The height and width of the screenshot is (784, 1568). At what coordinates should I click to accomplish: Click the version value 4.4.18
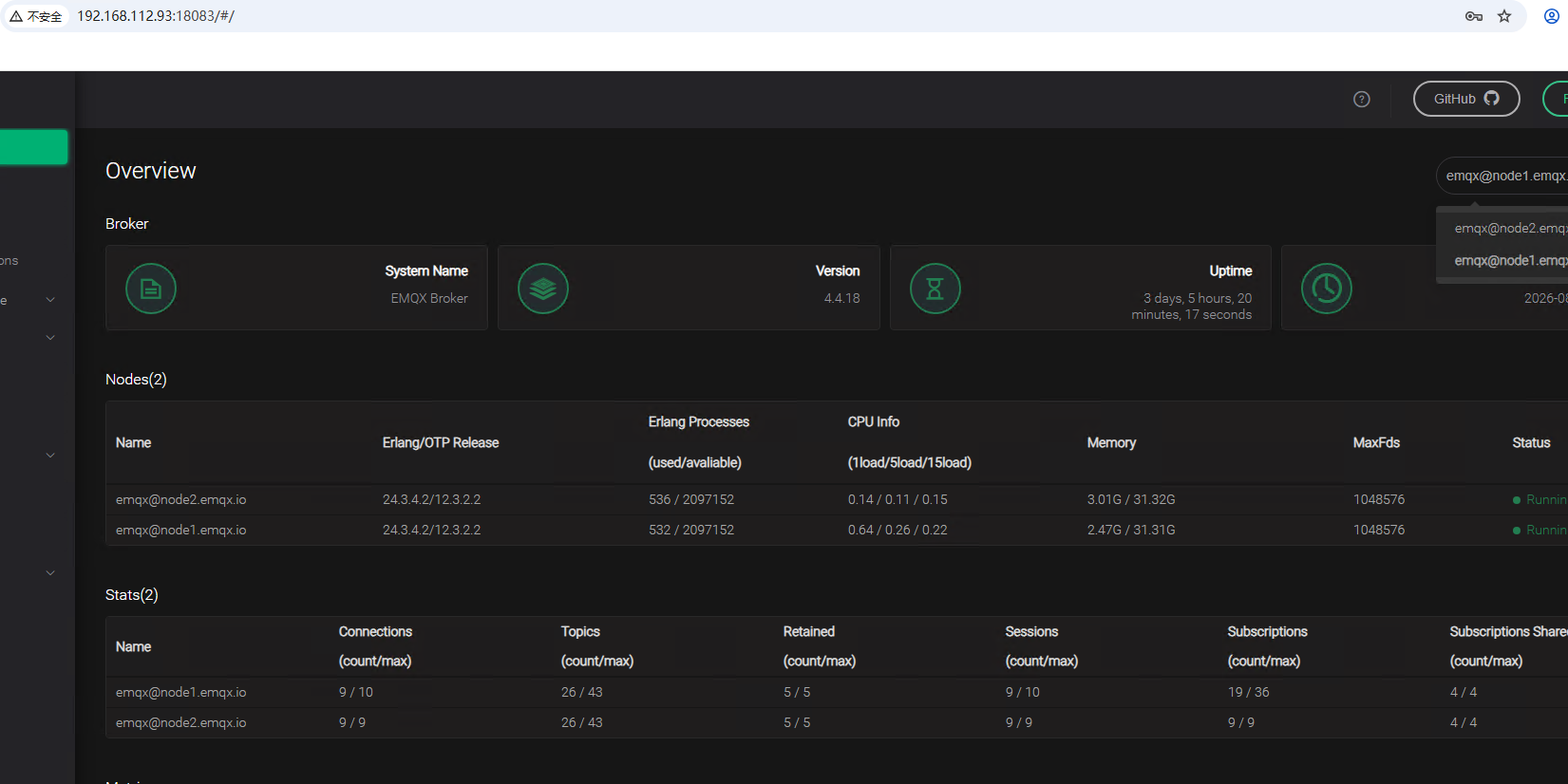tap(842, 298)
